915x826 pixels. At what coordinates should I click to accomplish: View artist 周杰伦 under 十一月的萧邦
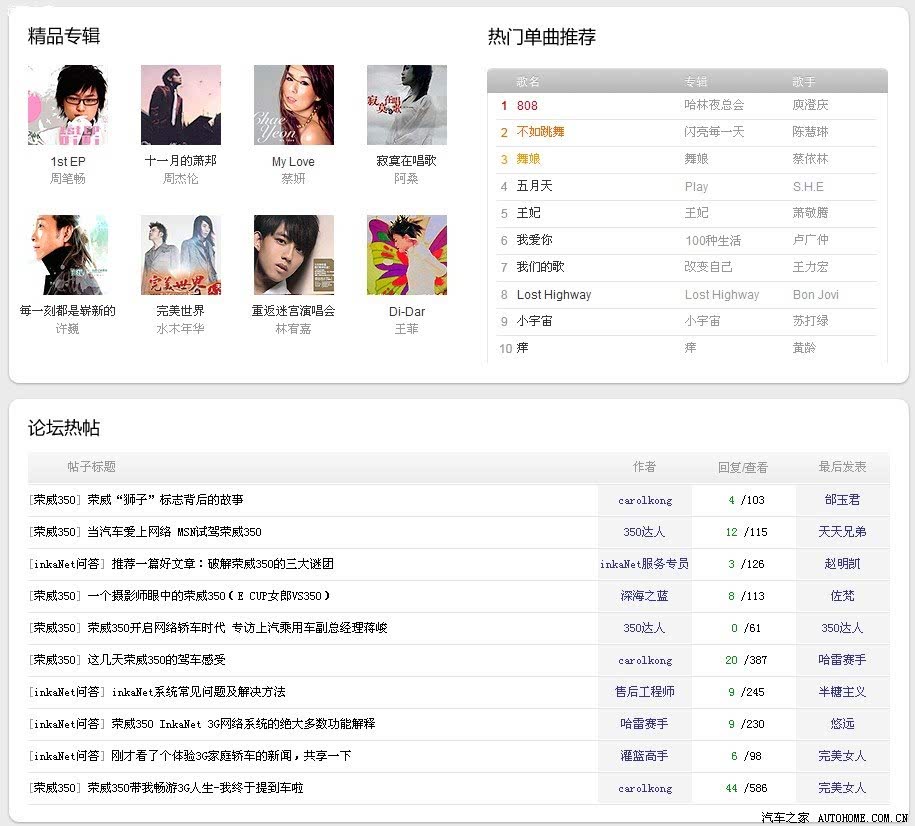(x=181, y=179)
